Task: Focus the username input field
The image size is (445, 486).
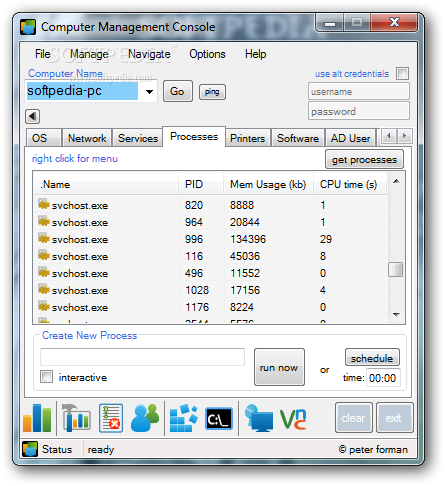Action: pos(359,91)
